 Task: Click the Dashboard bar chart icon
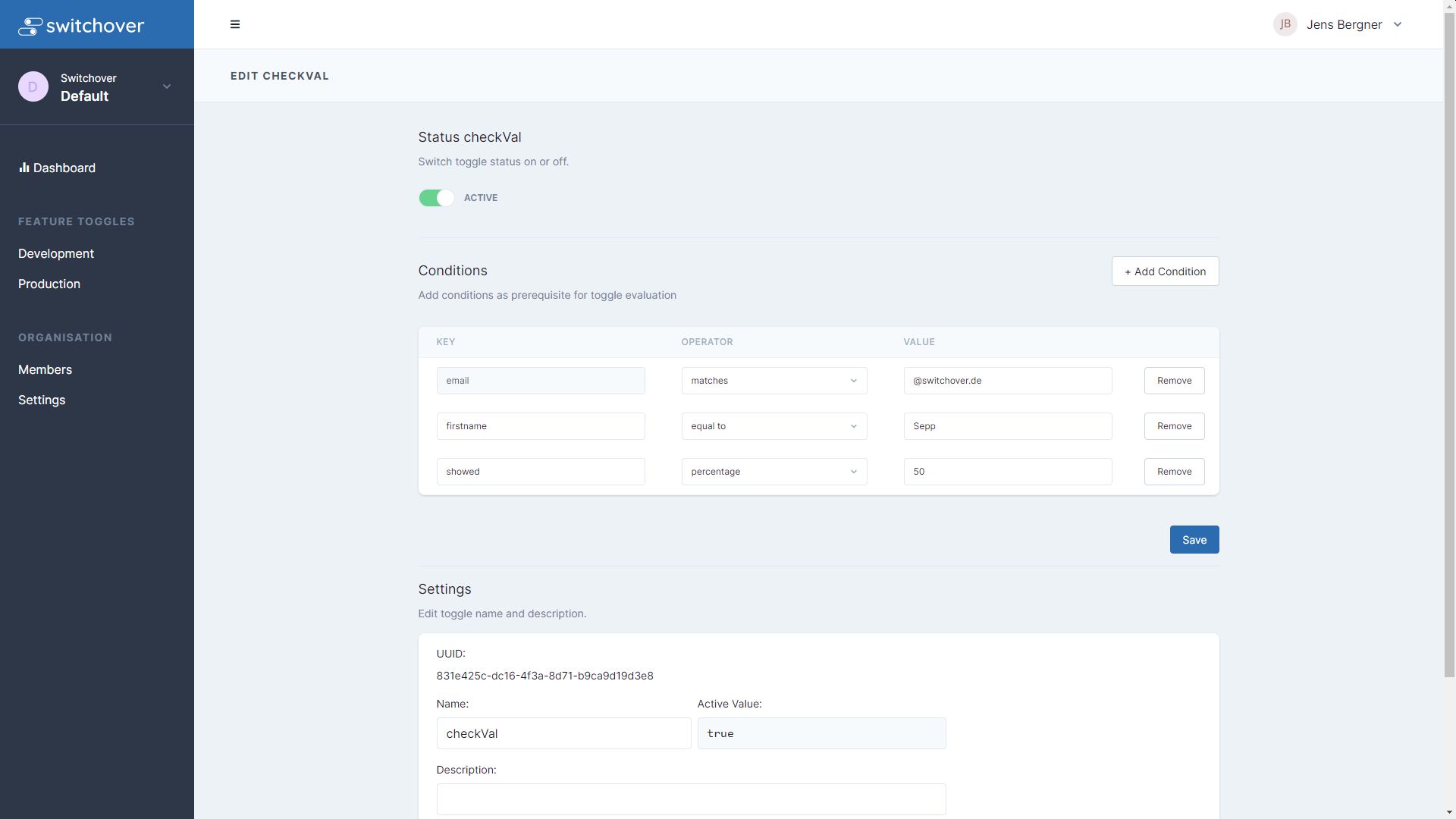coord(24,167)
